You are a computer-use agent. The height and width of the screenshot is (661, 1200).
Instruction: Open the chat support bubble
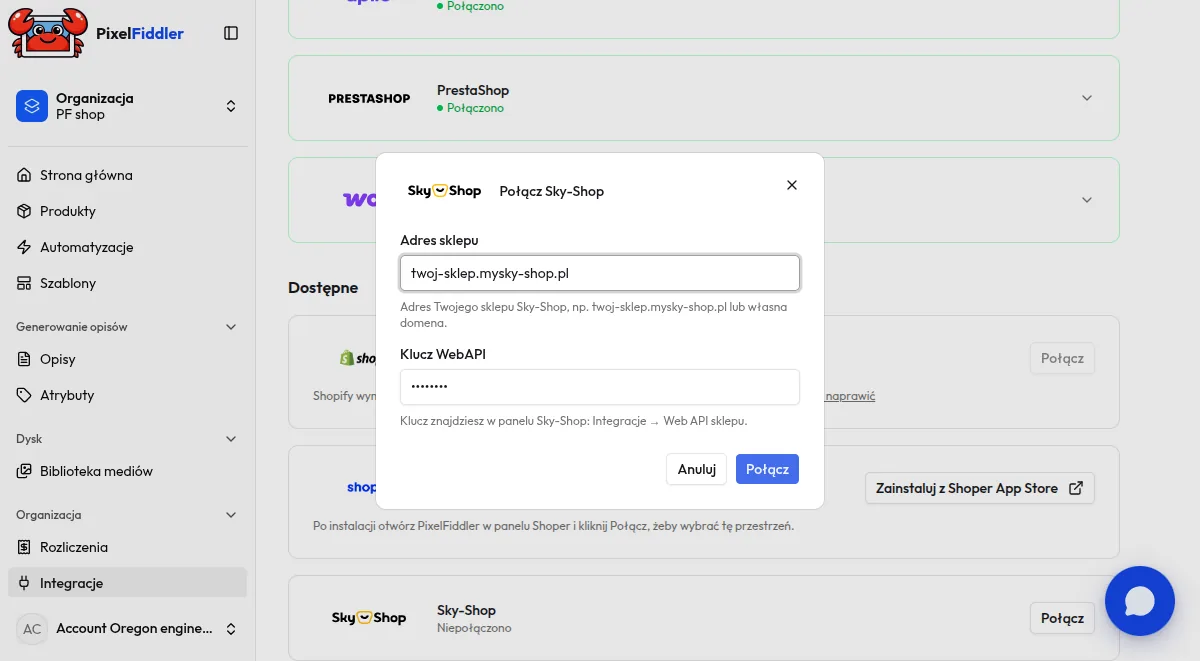[1140, 601]
